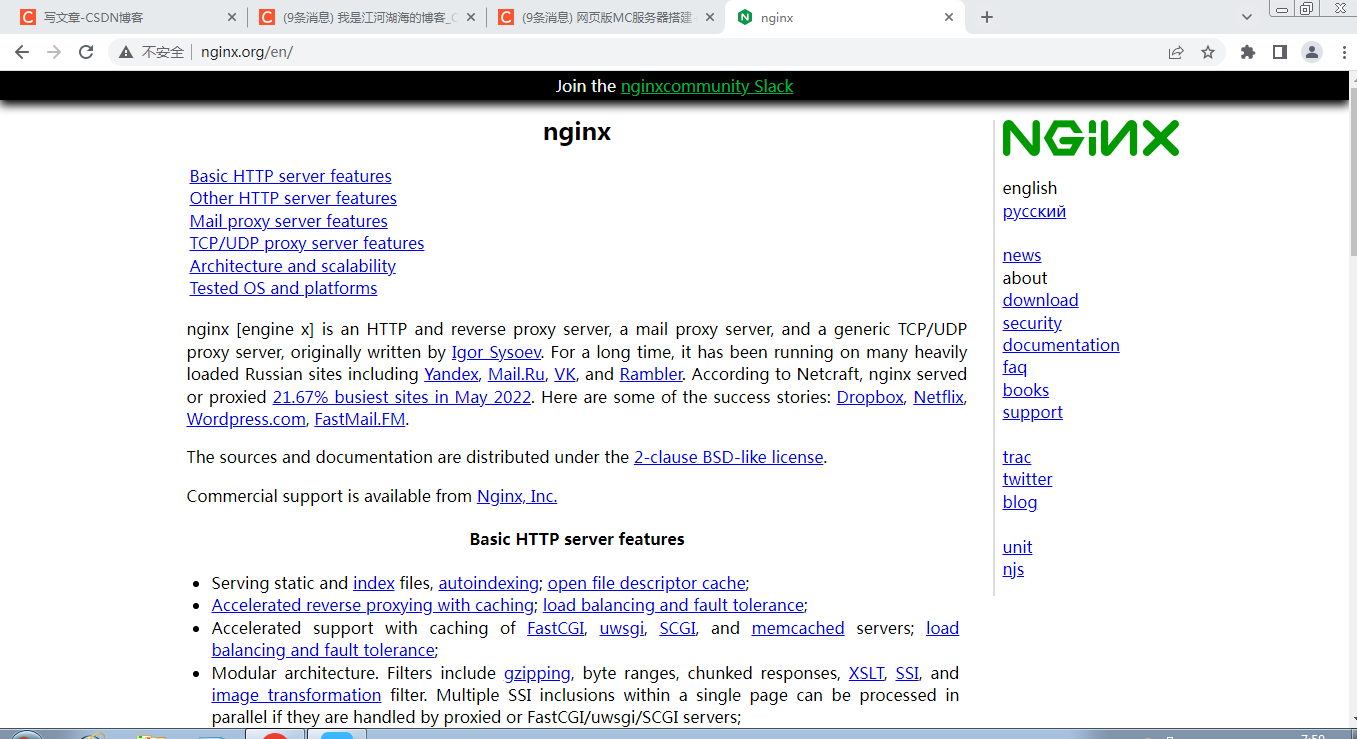
Task: Open the memcached link
Action: [x=798, y=628]
